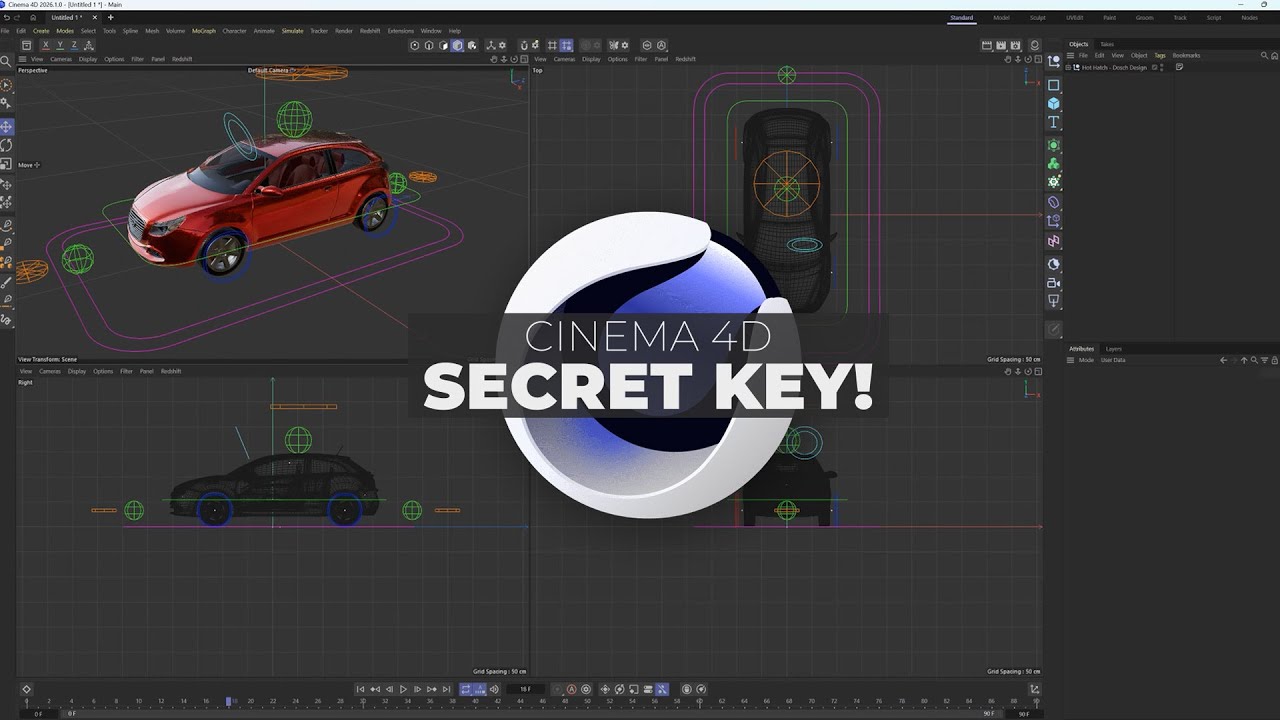Open the Attributes Mode dropdown
Image resolution: width=1280 pixels, height=720 pixels.
1085,360
